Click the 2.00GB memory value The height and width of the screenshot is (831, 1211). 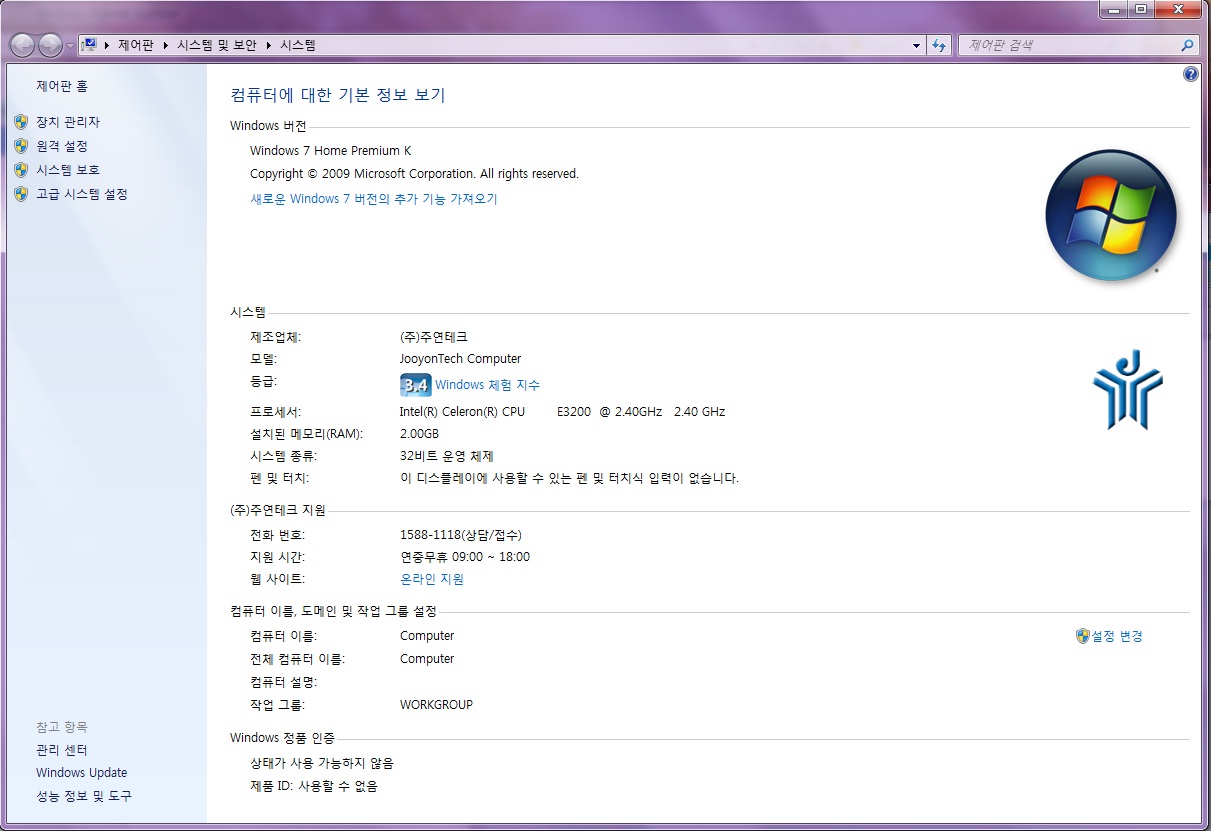pyautogui.click(x=420, y=434)
